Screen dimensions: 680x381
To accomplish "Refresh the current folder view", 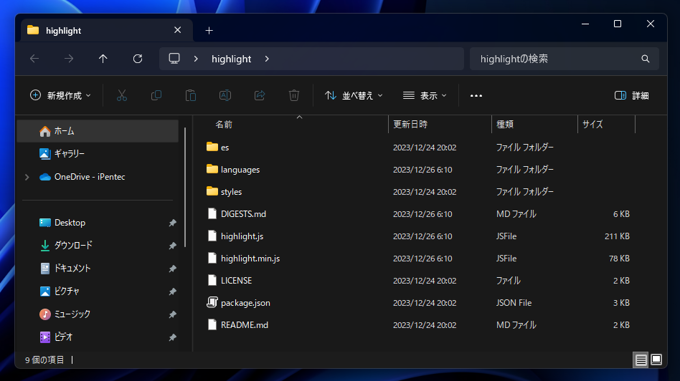I will [x=137, y=59].
